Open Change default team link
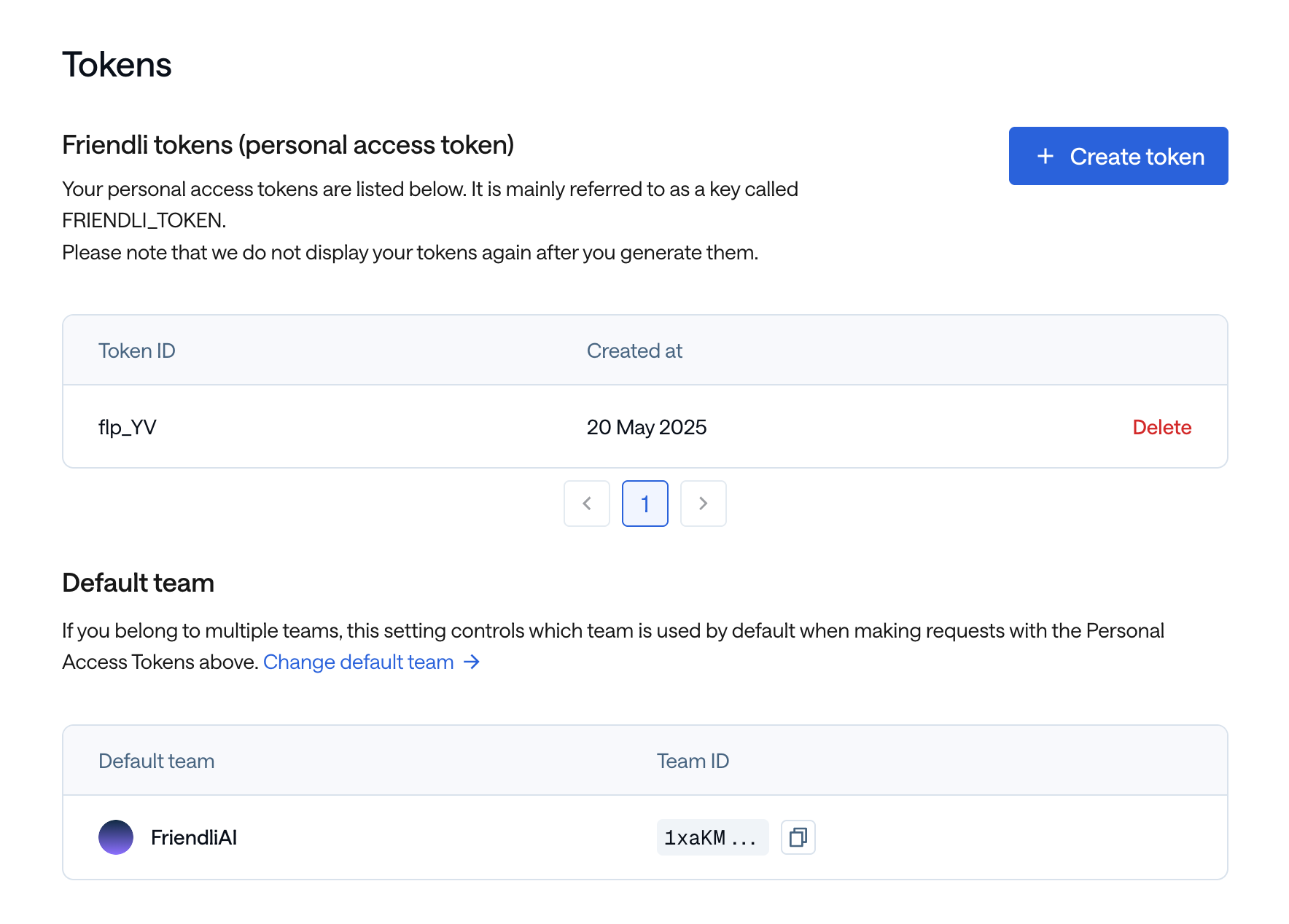Image resolution: width=1289 pixels, height=924 pixels. pos(358,662)
